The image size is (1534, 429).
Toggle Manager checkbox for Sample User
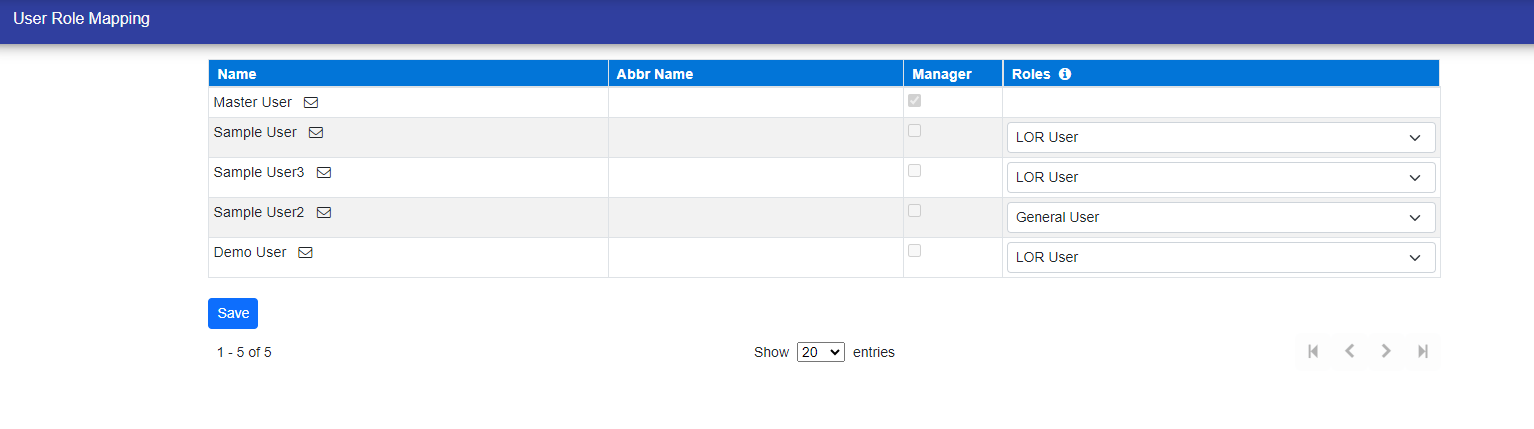914,131
